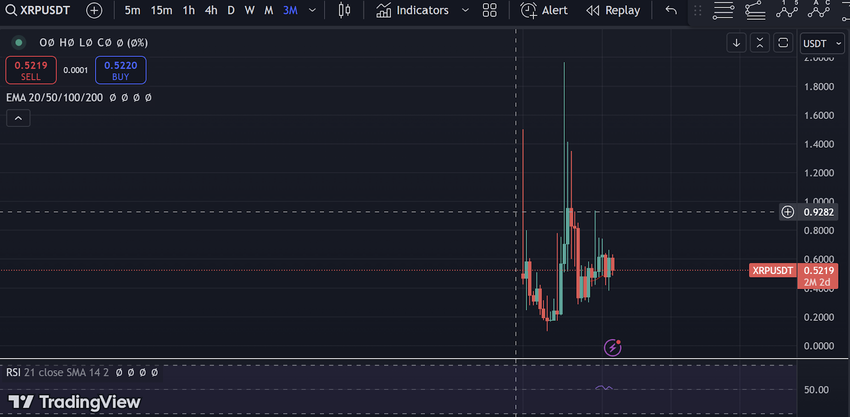Open the purple lightning event marker
The height and width of the screenshot is (417, 850).
(x=613, y=347)
